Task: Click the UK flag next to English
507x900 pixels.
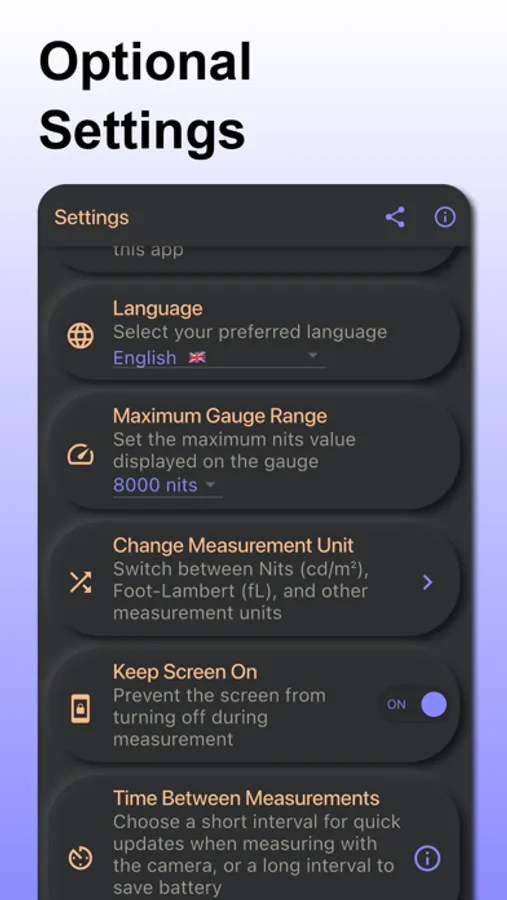Action: point(197,358)
